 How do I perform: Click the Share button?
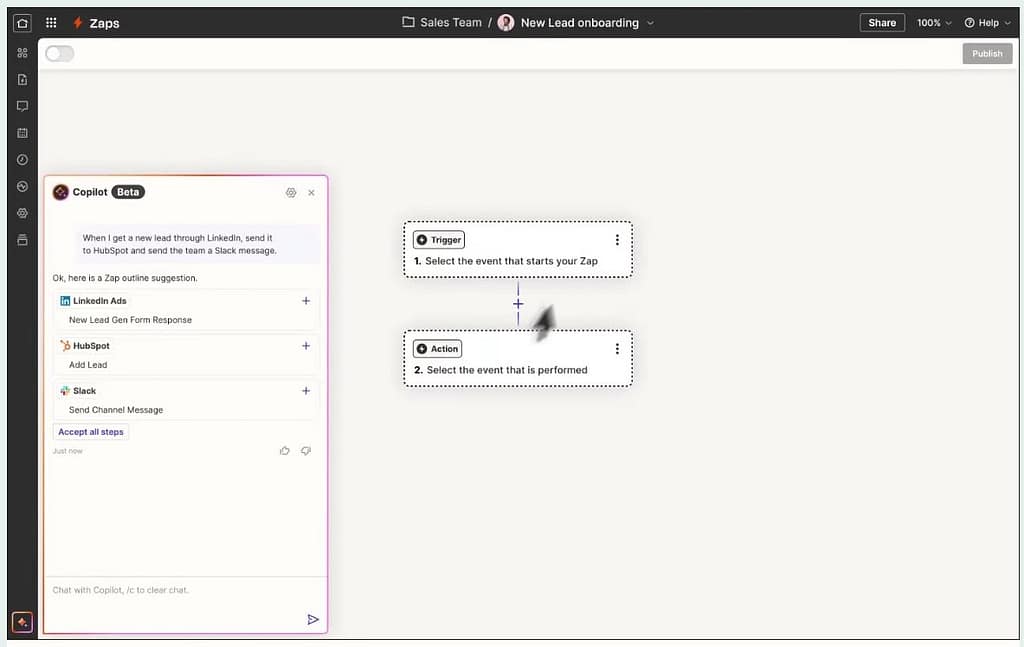point(881,22)
